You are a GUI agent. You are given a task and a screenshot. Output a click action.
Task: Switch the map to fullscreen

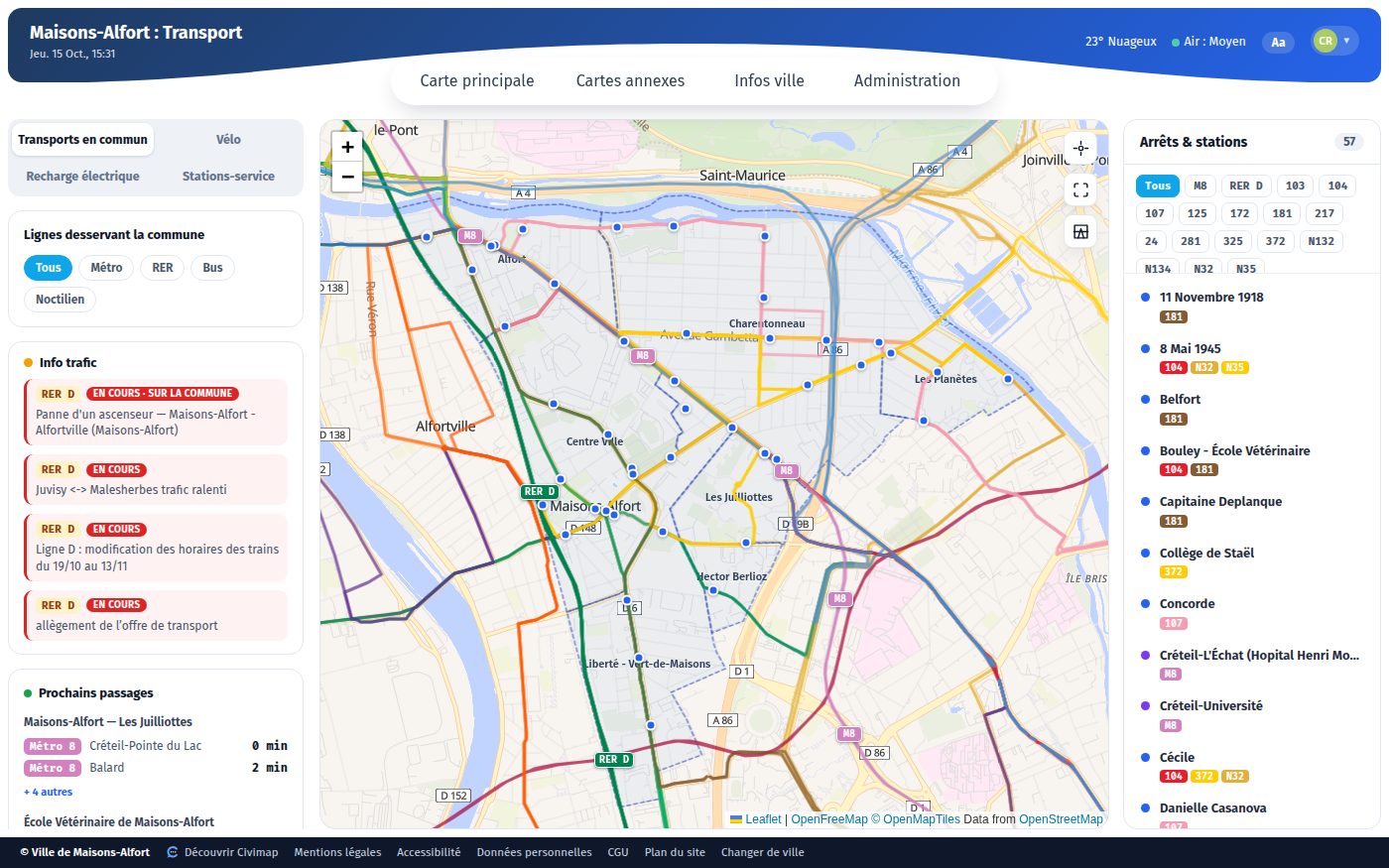coord(1080,189)
